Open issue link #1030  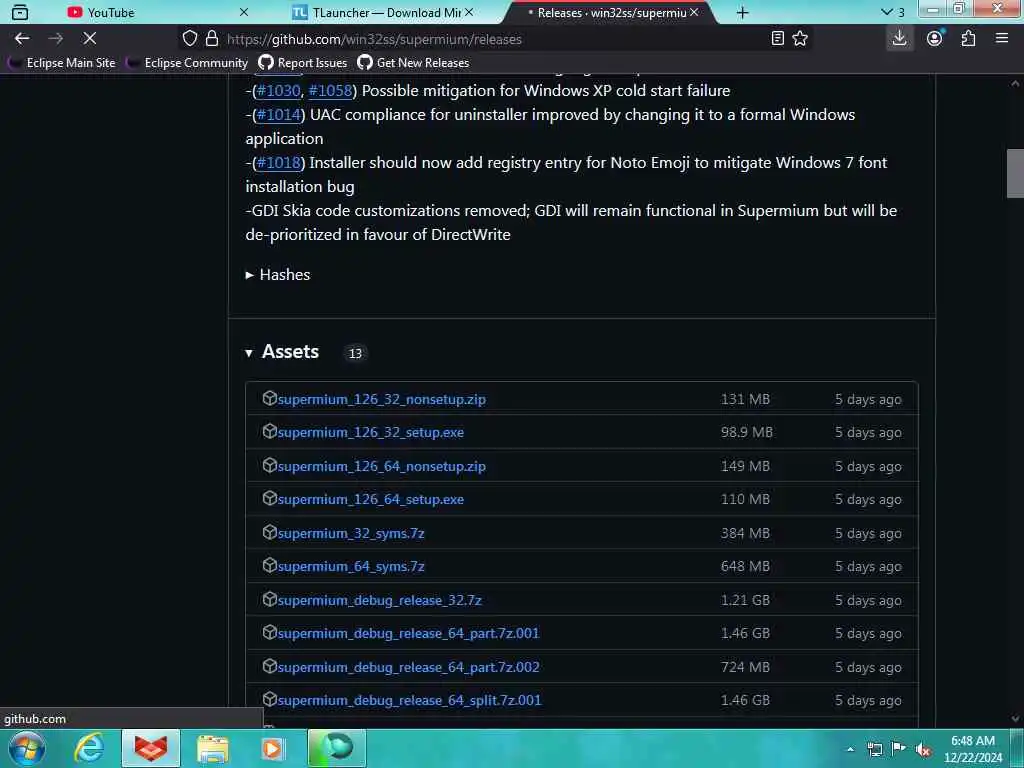pyautogui.click(x=279, y=91)
